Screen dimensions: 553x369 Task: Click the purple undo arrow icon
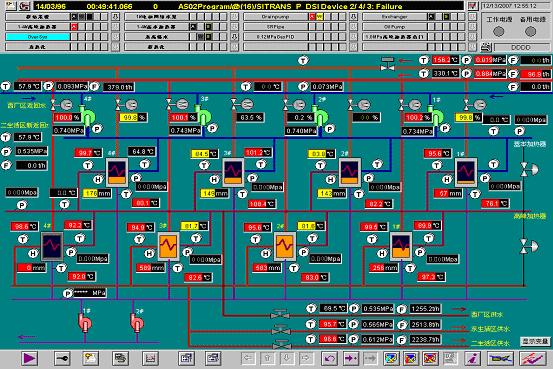(x=329, y=359)
